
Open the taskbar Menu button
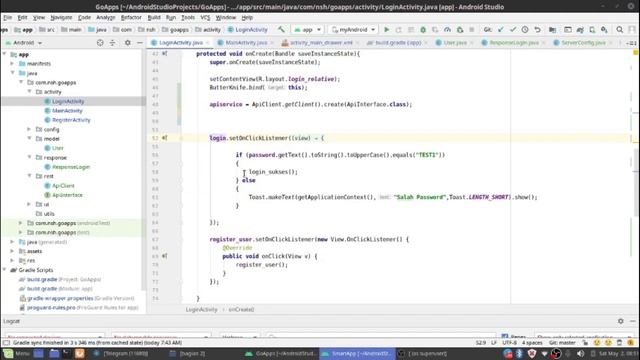(x=17, y=353)
